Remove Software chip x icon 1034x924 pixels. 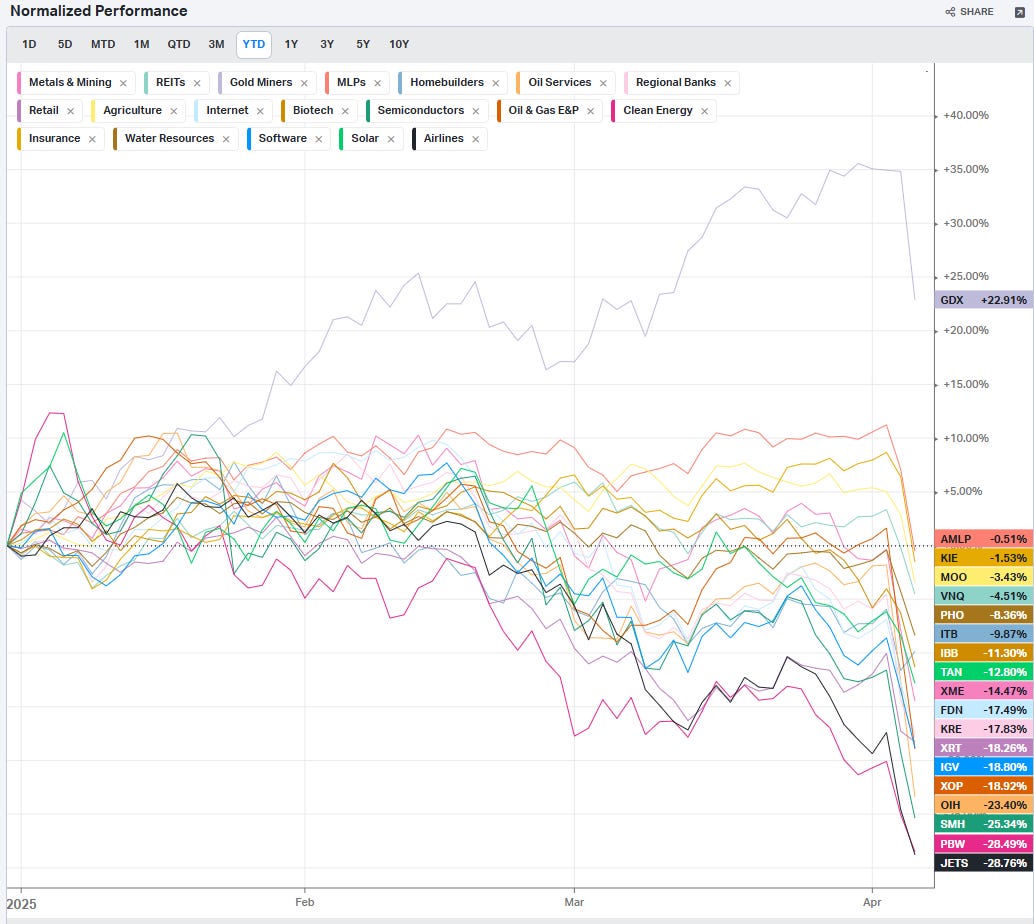[319, 139]
